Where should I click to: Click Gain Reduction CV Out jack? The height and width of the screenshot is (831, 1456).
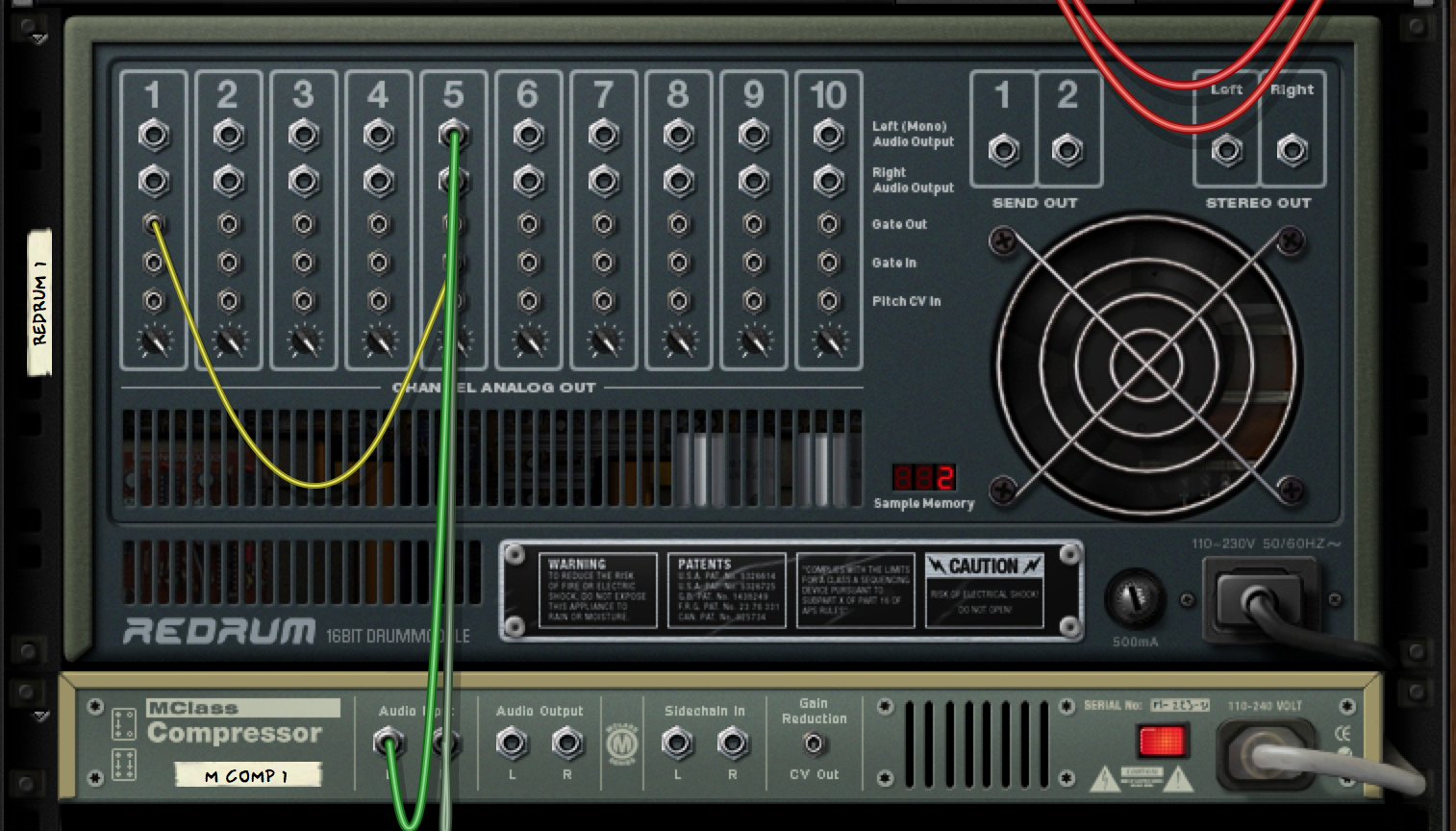[814, 743]
